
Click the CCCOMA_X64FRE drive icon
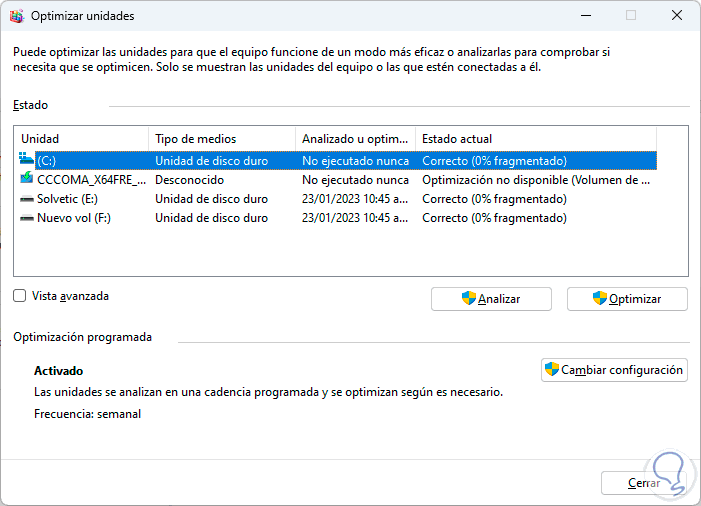(x=26, y=179)
